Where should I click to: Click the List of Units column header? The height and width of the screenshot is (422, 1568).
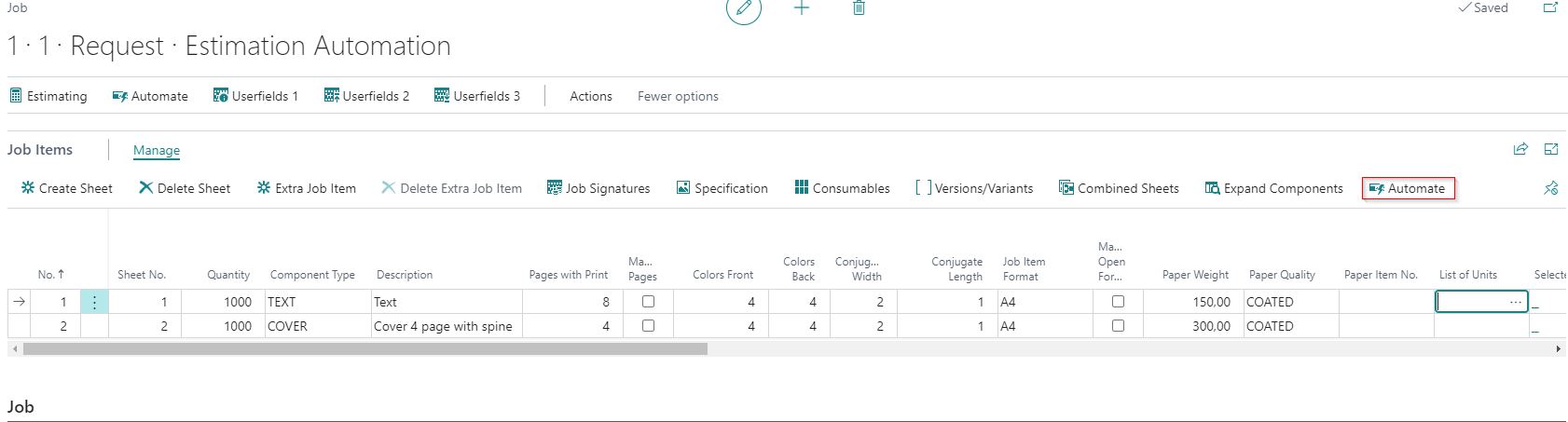[x=1468, y=275]
